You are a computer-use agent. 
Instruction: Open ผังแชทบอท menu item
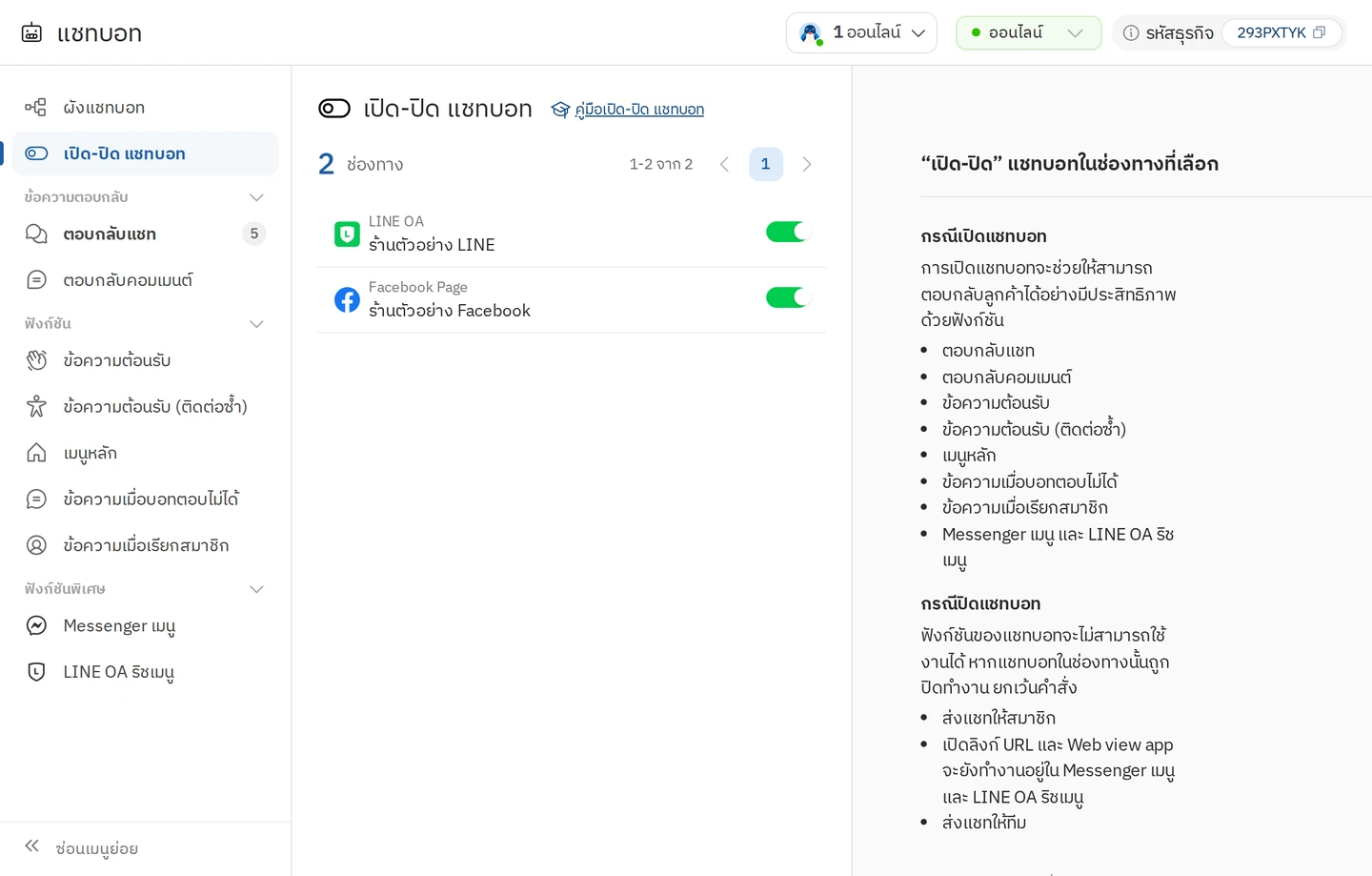[145, 107]
